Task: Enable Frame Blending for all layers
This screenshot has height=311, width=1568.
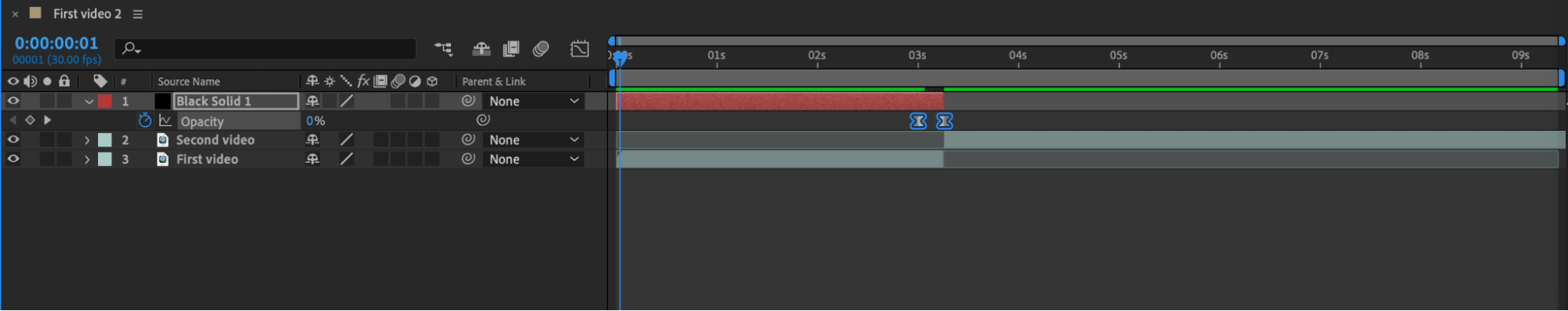Action: pos(511,49)
